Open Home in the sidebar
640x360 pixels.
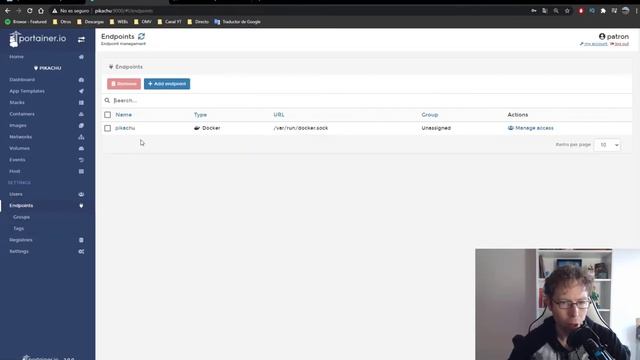(x=16, y=57)
